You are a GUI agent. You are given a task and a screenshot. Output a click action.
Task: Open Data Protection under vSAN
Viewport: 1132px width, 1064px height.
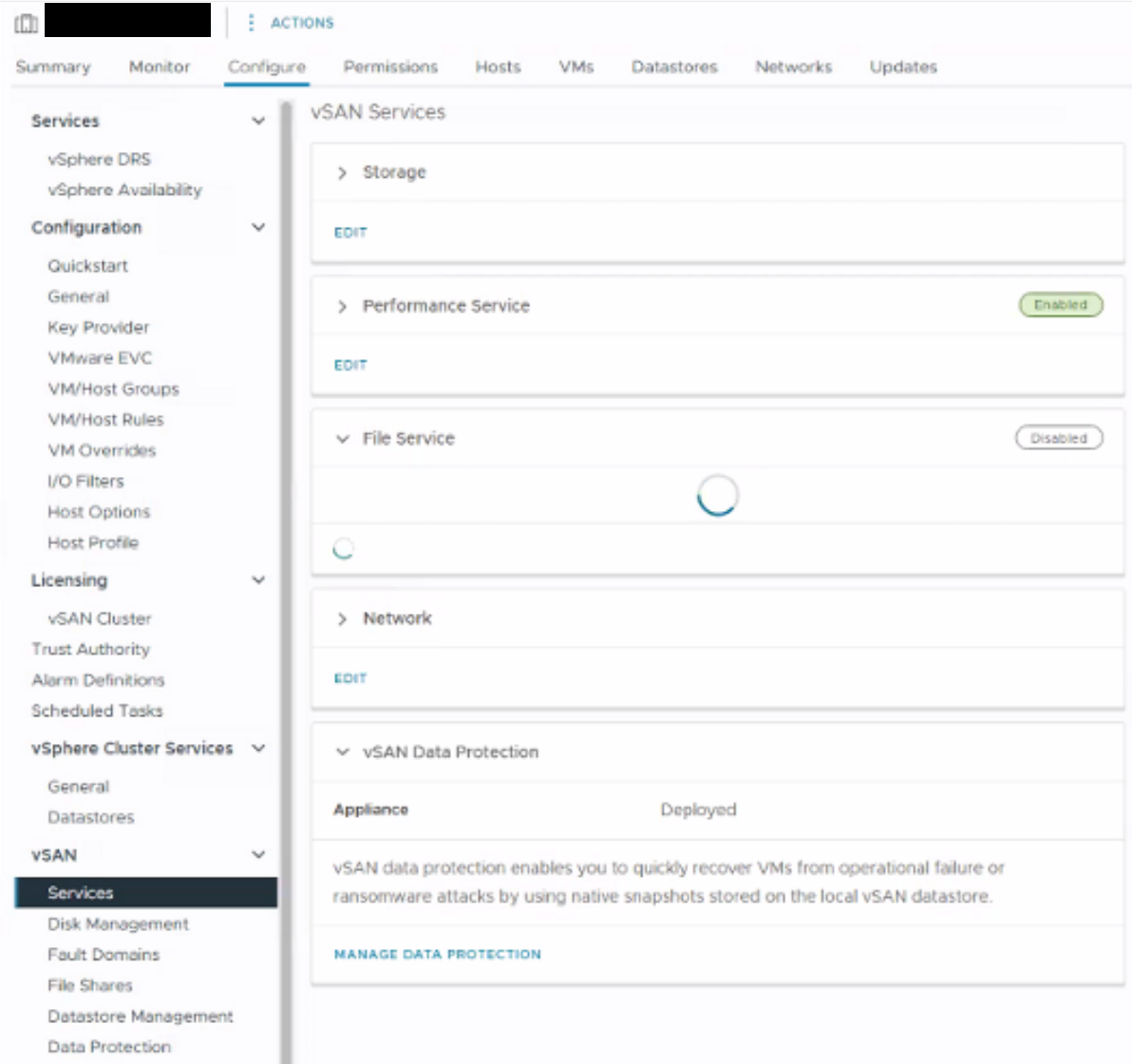point(109,1047)
